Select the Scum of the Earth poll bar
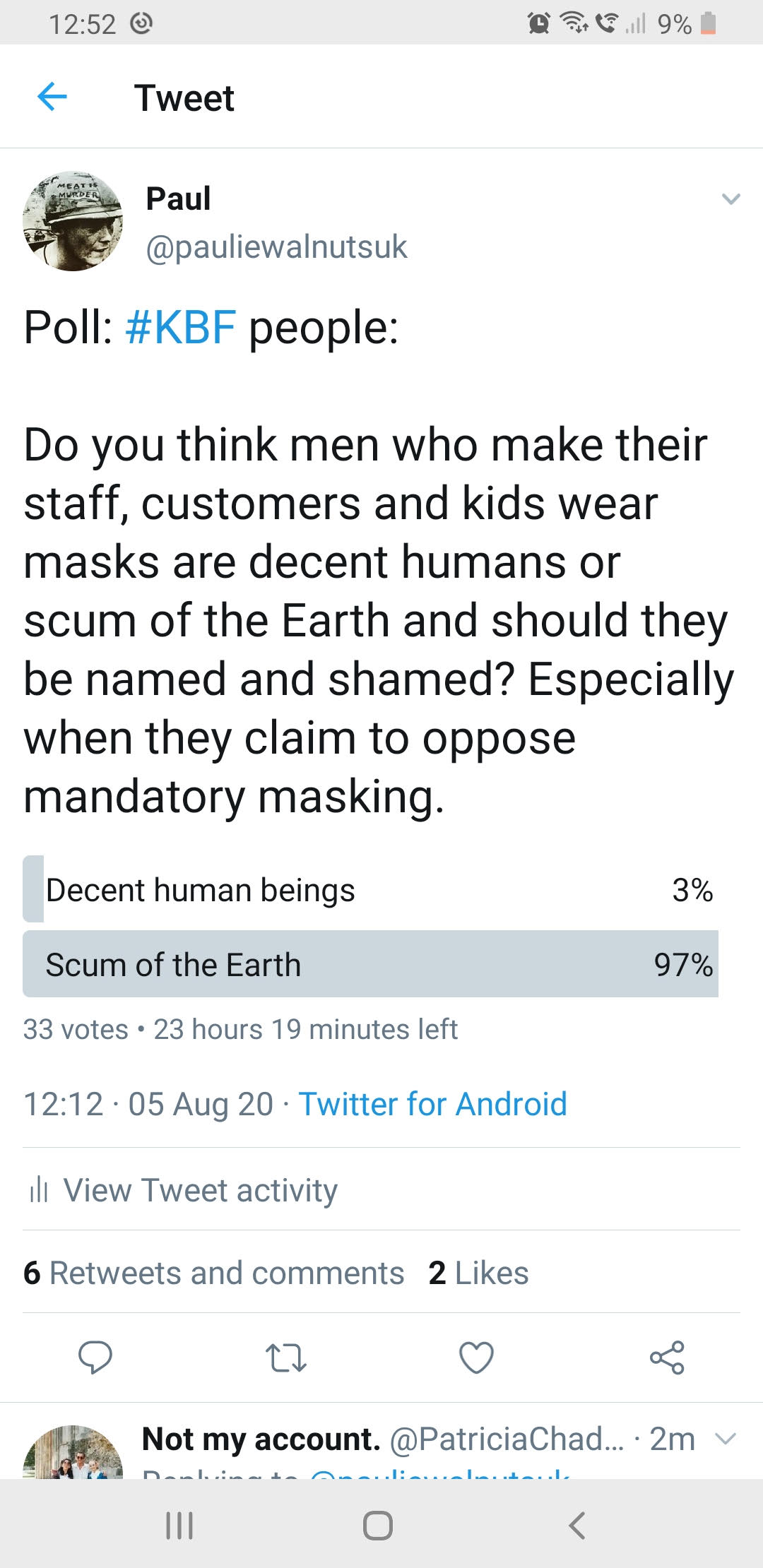Viewport: 763px width, 1568px height. pyautogui.click(x=370, y=964)
